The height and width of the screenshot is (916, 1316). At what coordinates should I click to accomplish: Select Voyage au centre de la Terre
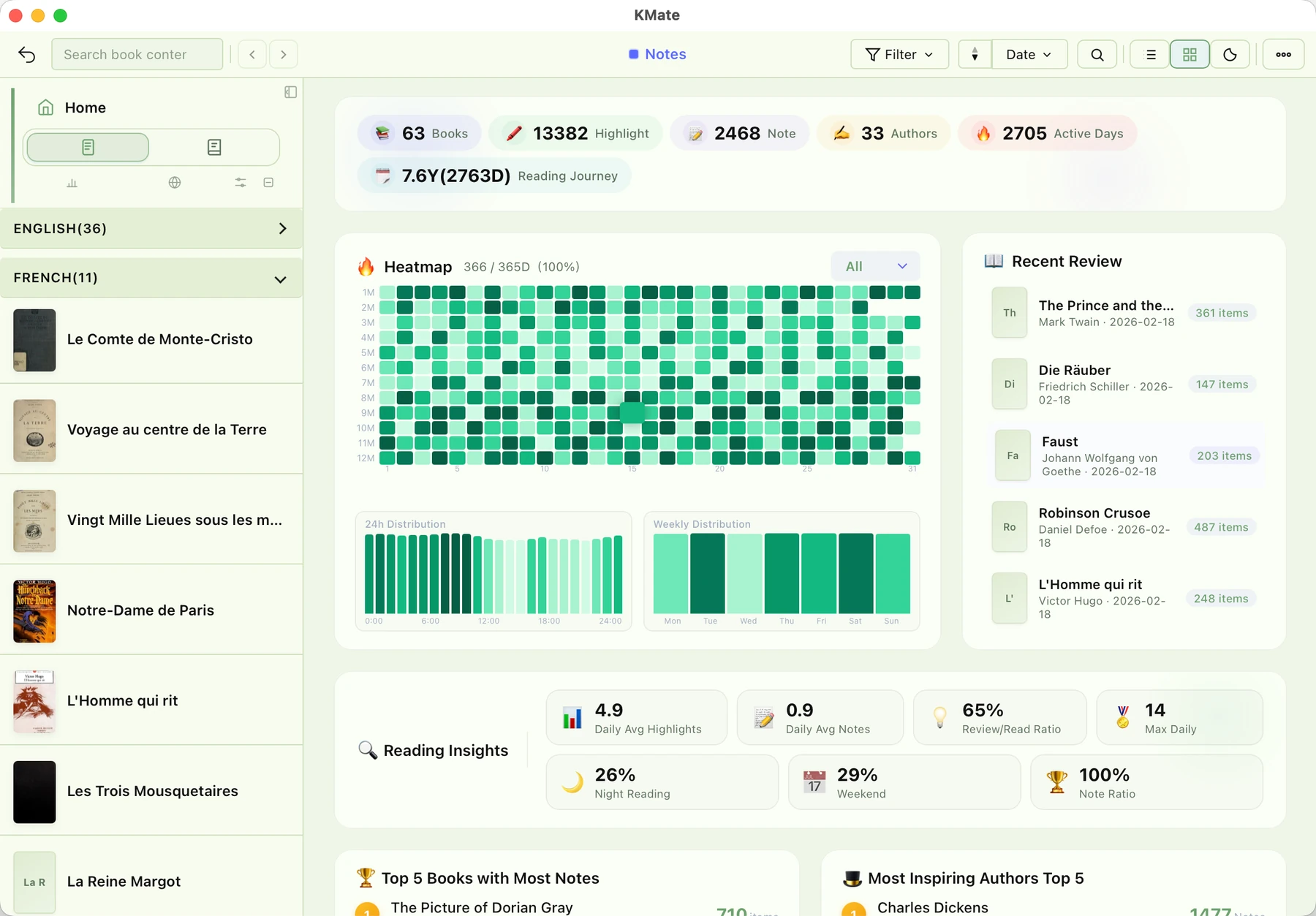pyautogui.click(x=151, y=430)
